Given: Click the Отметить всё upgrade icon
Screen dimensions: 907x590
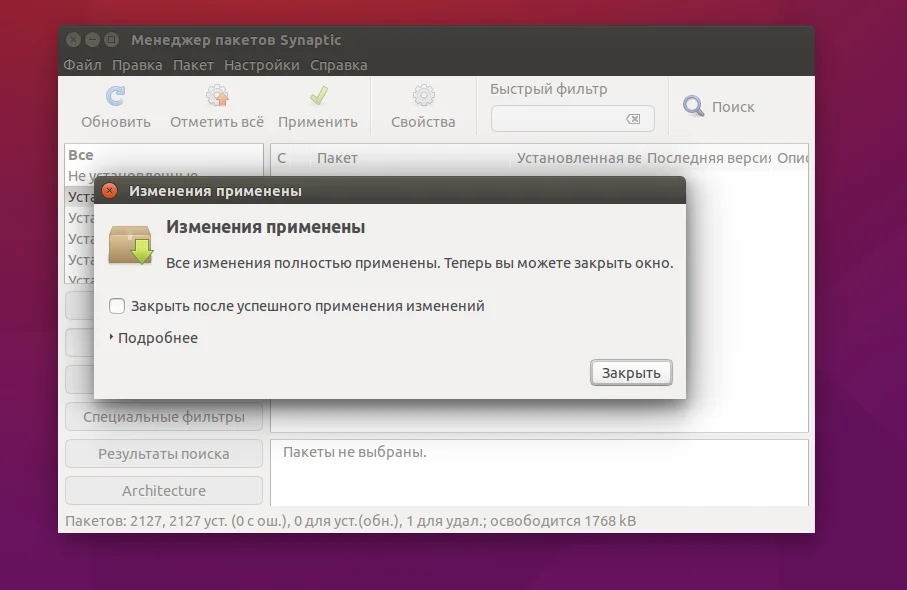Looking at the screenshot, I should point(217,96).
